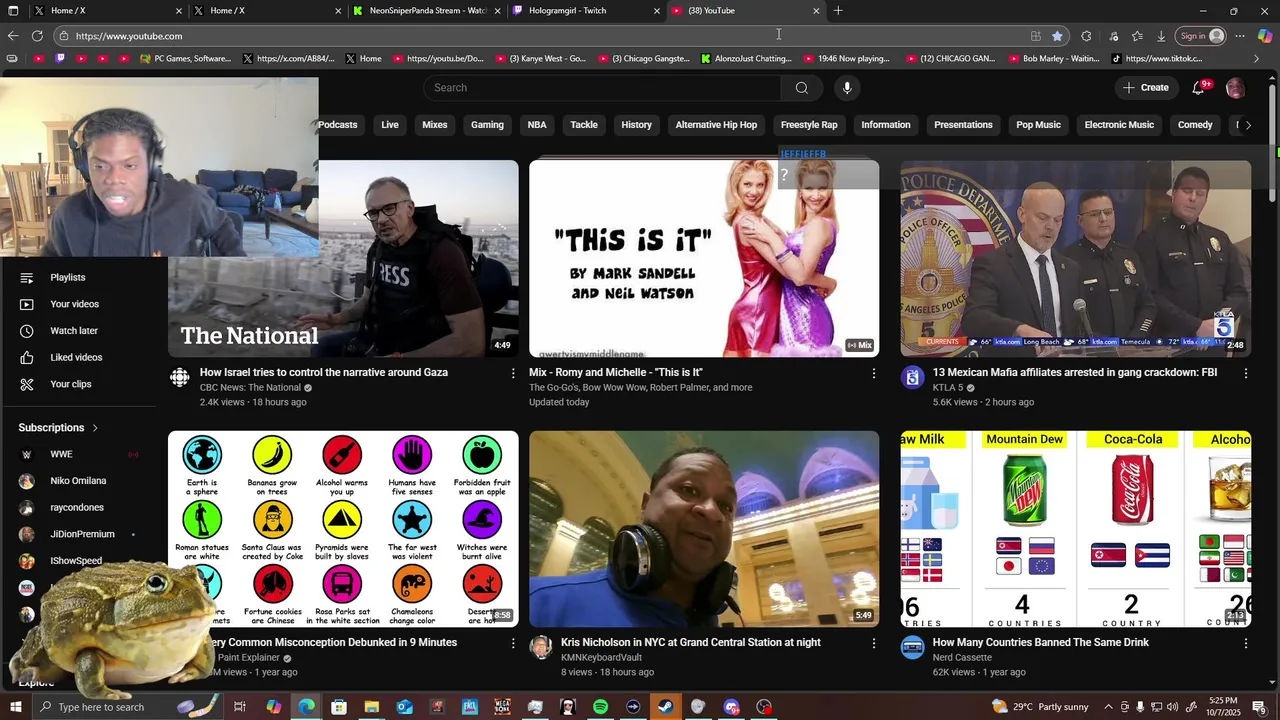The image size is (1280, 720).
Task: Open YouTube notifications bell
Action: pos(1198,88)
